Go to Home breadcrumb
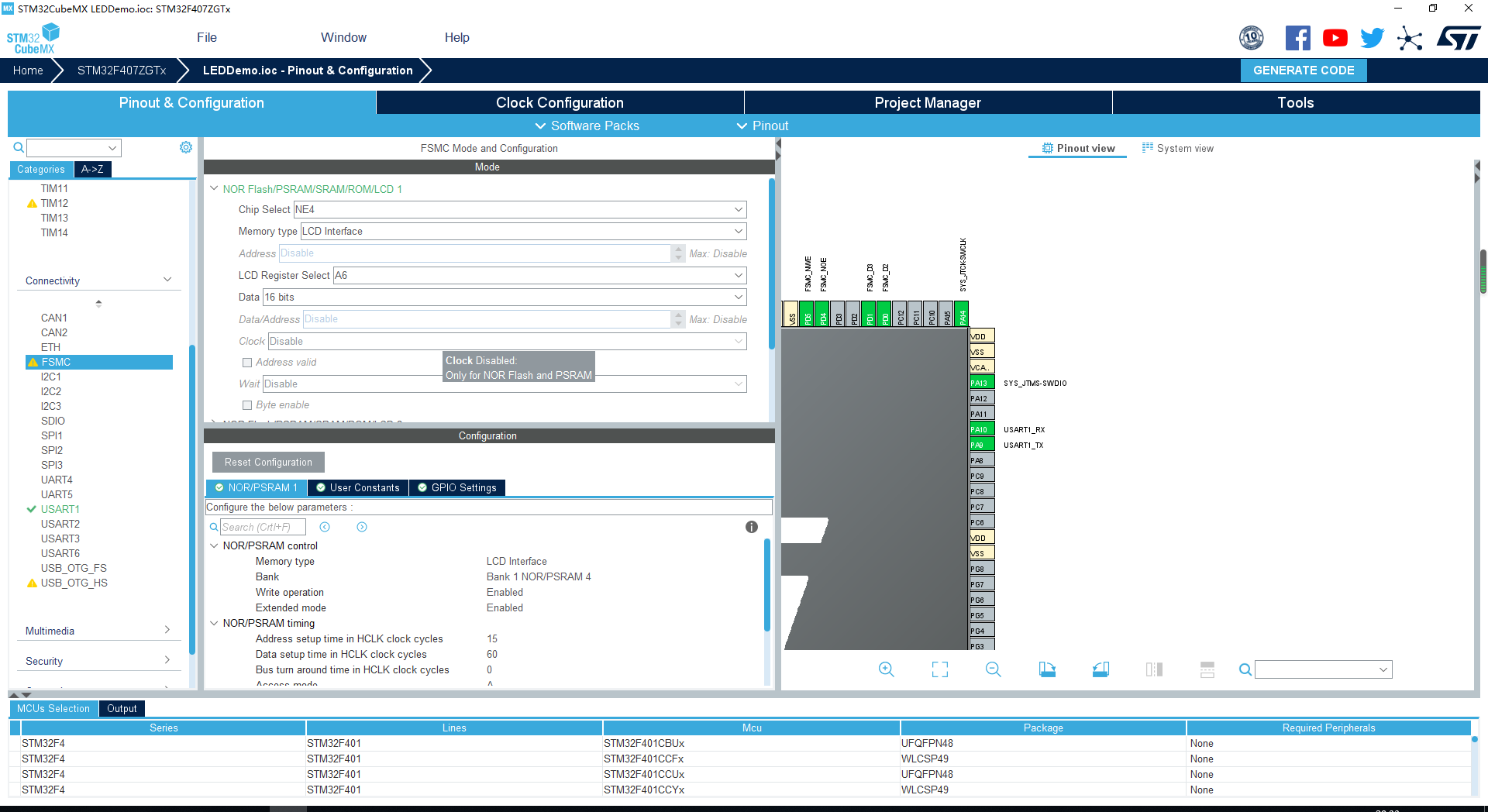 click(x=28, y=70)
